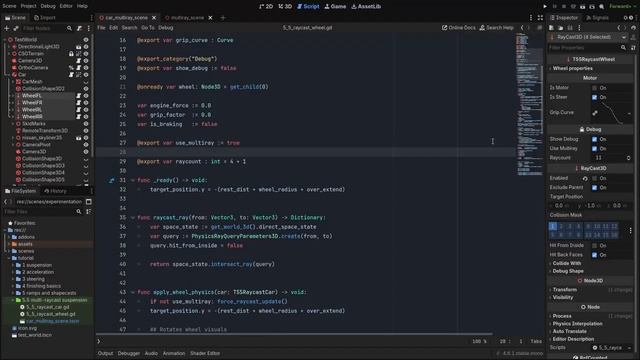Open AssetLib workspace

(x=366, y=7)
